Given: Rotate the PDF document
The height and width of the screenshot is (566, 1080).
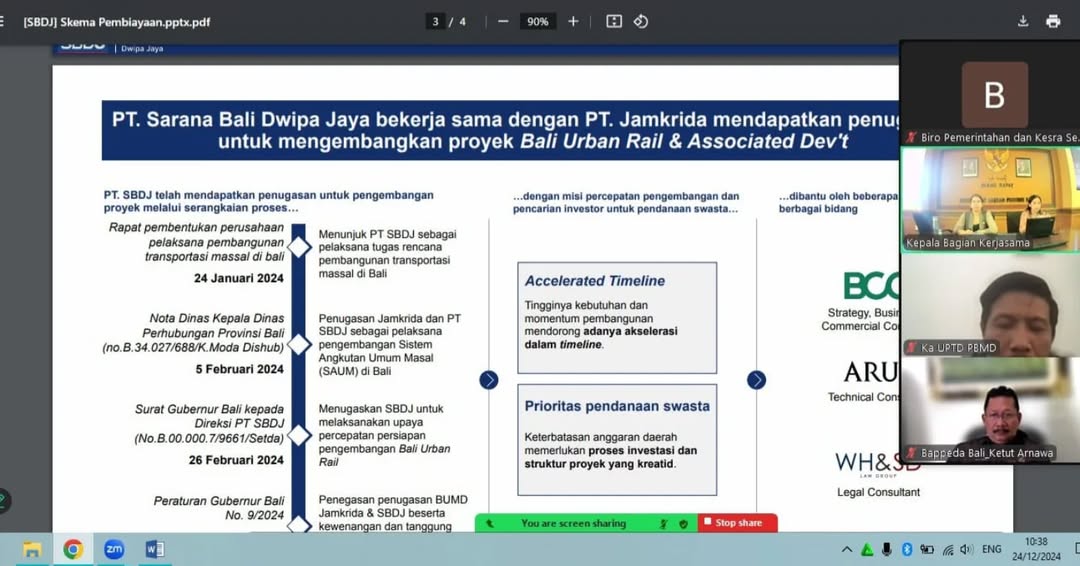Looking at the screenshot, I should (x=641, y=21).
